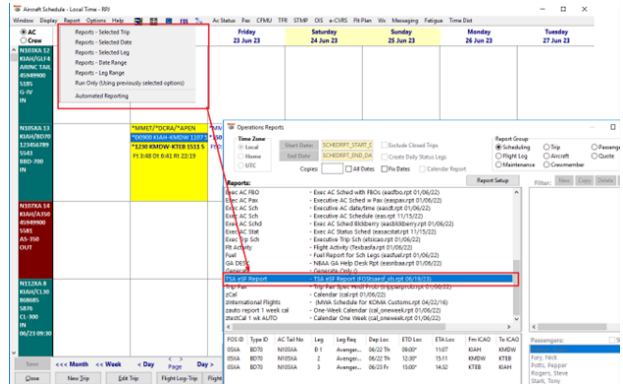
Task: Select the Trip report group
Action: click(546, 147)
